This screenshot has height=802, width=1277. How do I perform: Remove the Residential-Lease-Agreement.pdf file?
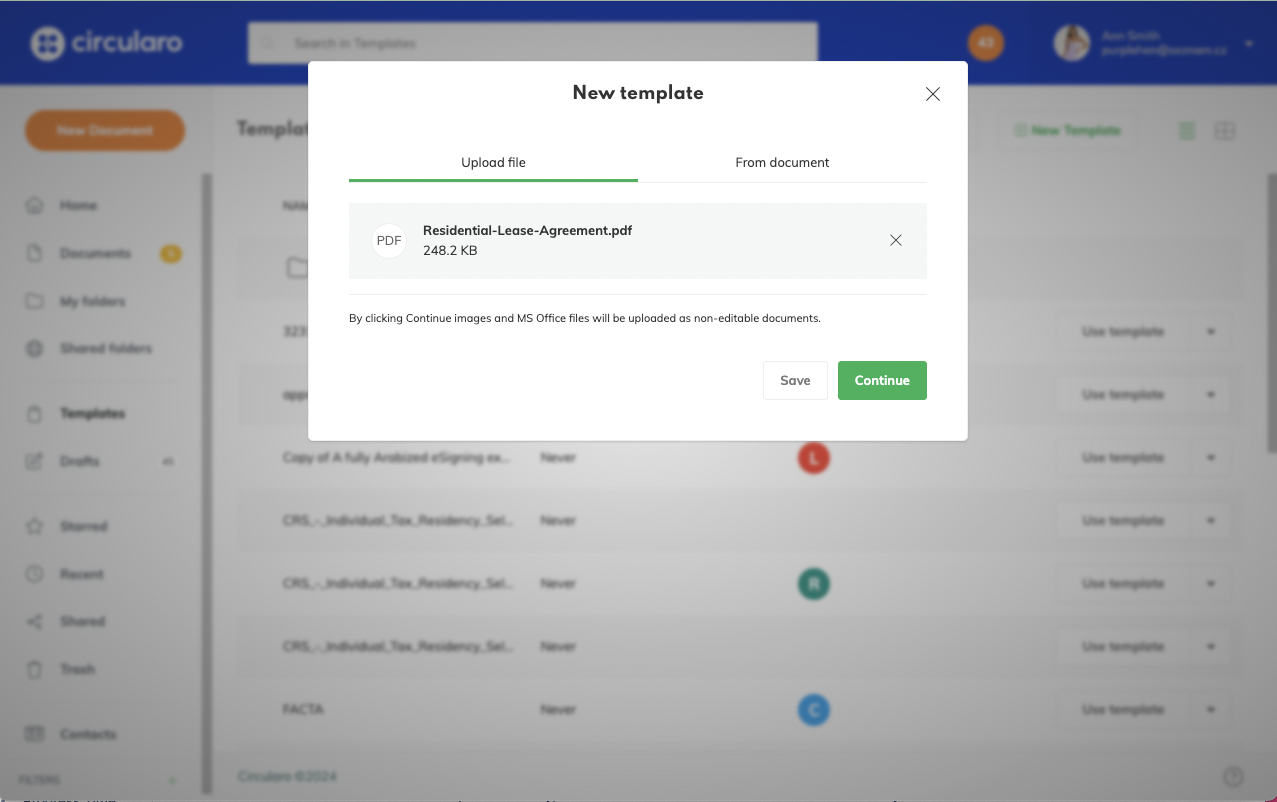895,240
